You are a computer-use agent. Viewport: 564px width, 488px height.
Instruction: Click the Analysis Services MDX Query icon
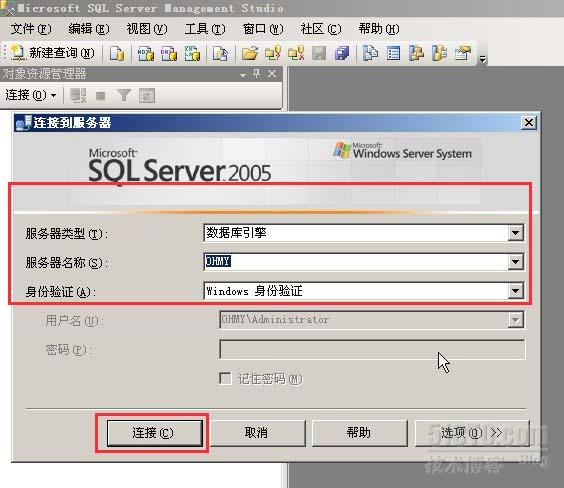point(146,53)
